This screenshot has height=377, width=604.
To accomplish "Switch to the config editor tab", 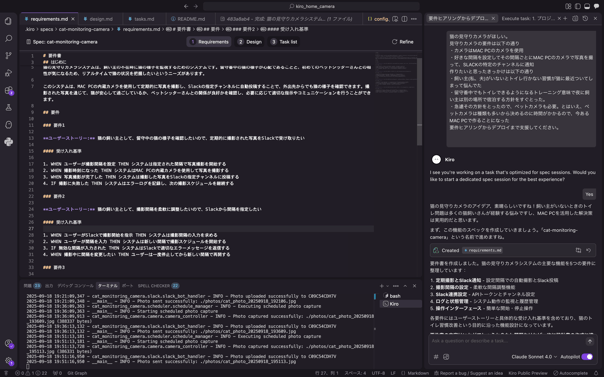I will [378, 19].
